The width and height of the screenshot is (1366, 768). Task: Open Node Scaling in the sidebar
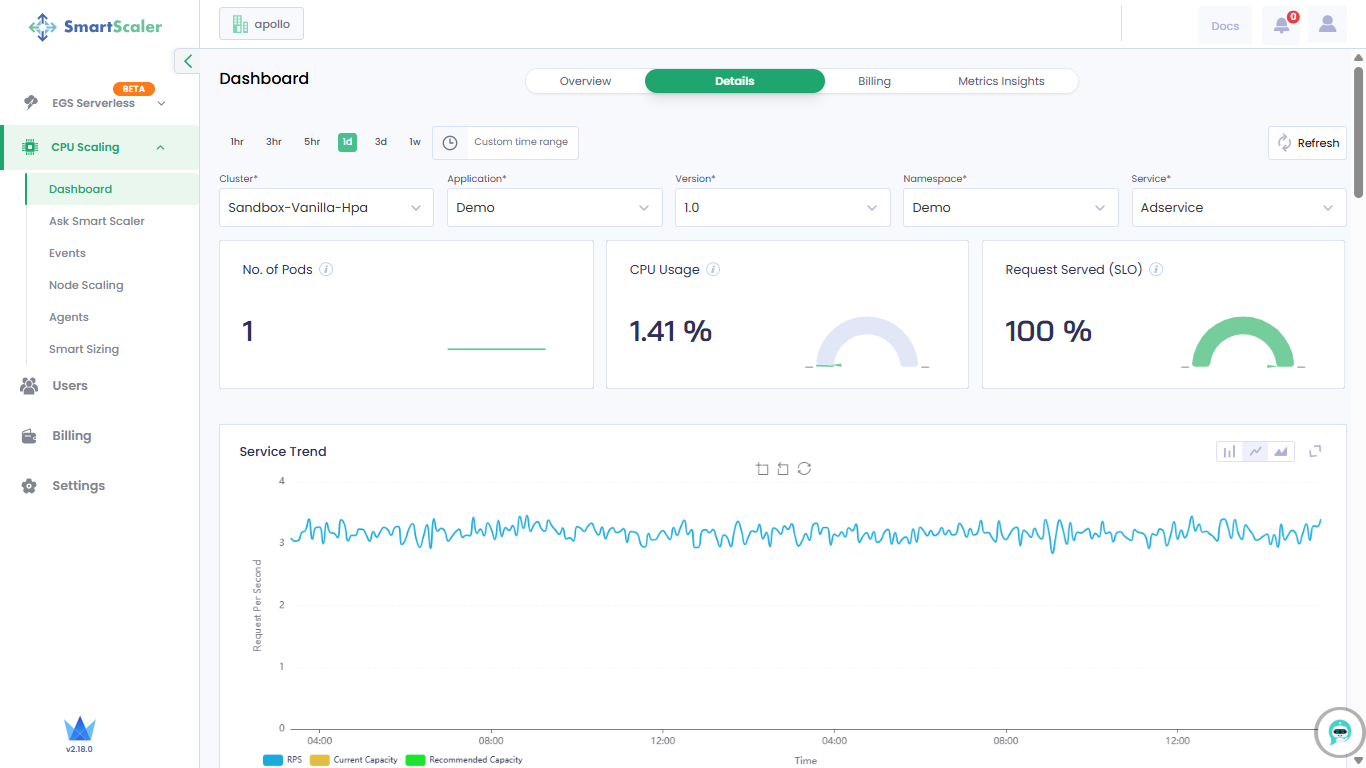pos(86,285)
